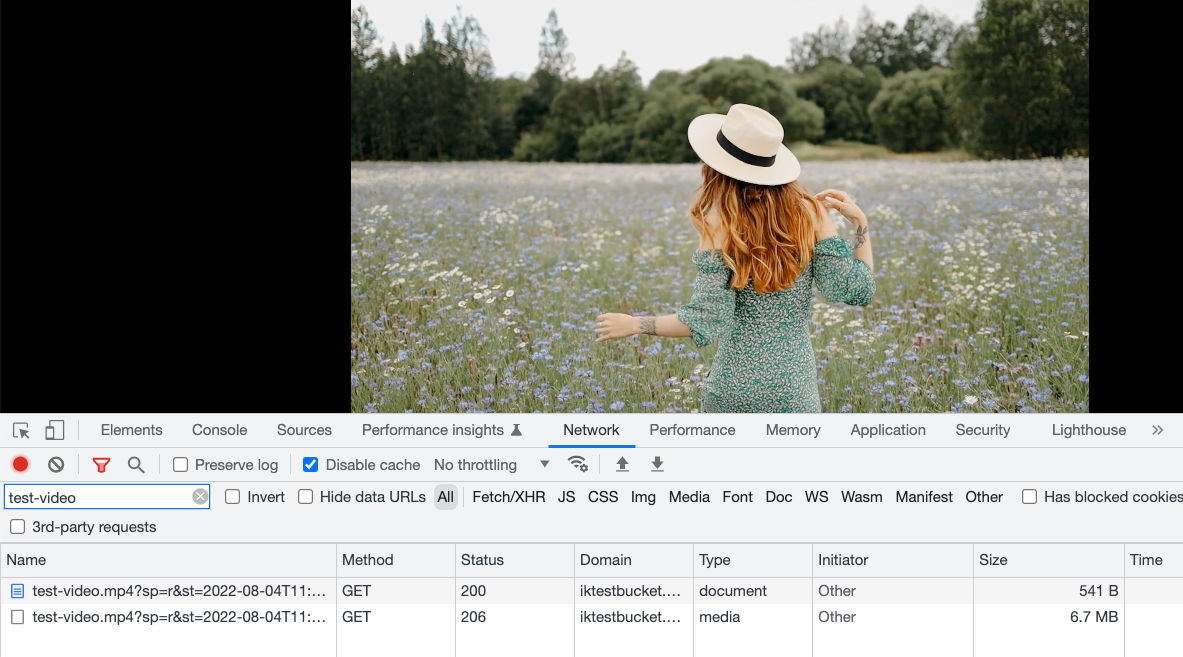
Task: Toggle the device toolbar icon
Action: (x=54, y=430)
